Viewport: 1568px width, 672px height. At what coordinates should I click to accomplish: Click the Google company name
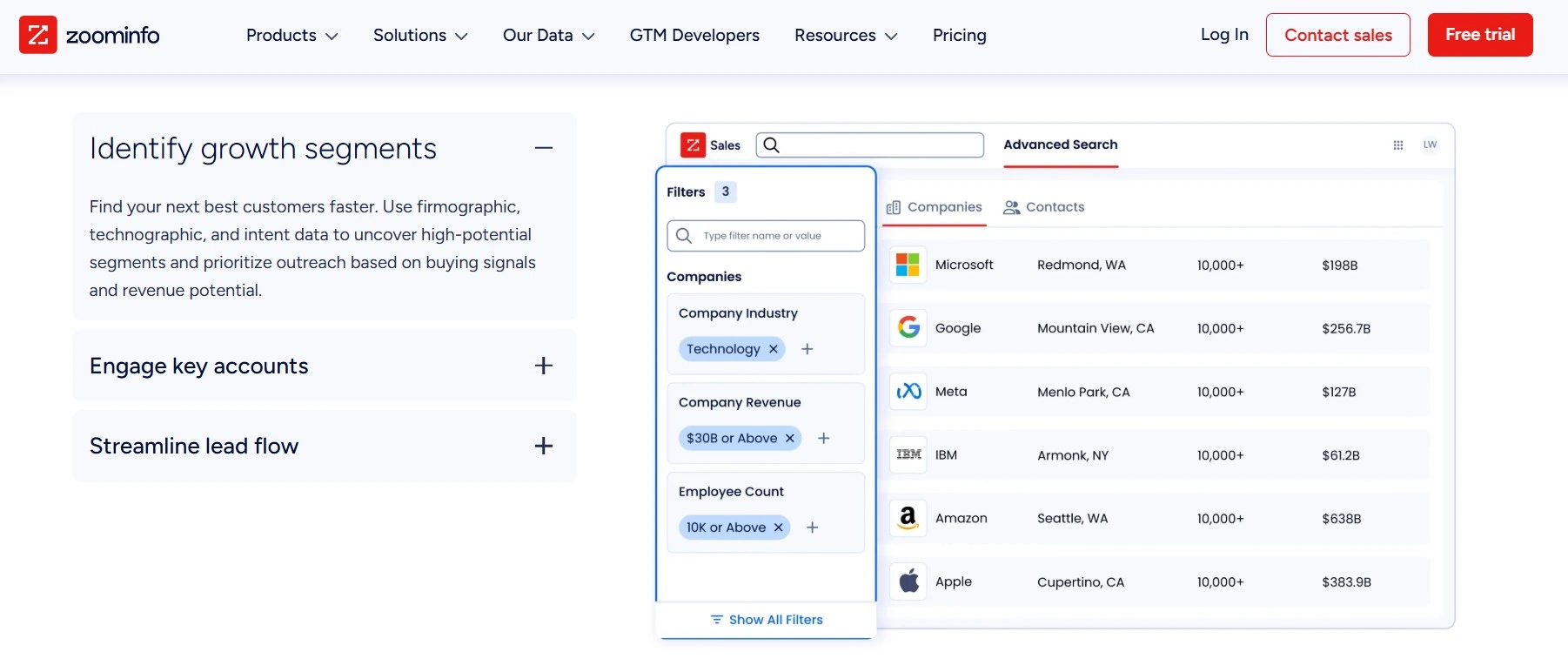958,328
